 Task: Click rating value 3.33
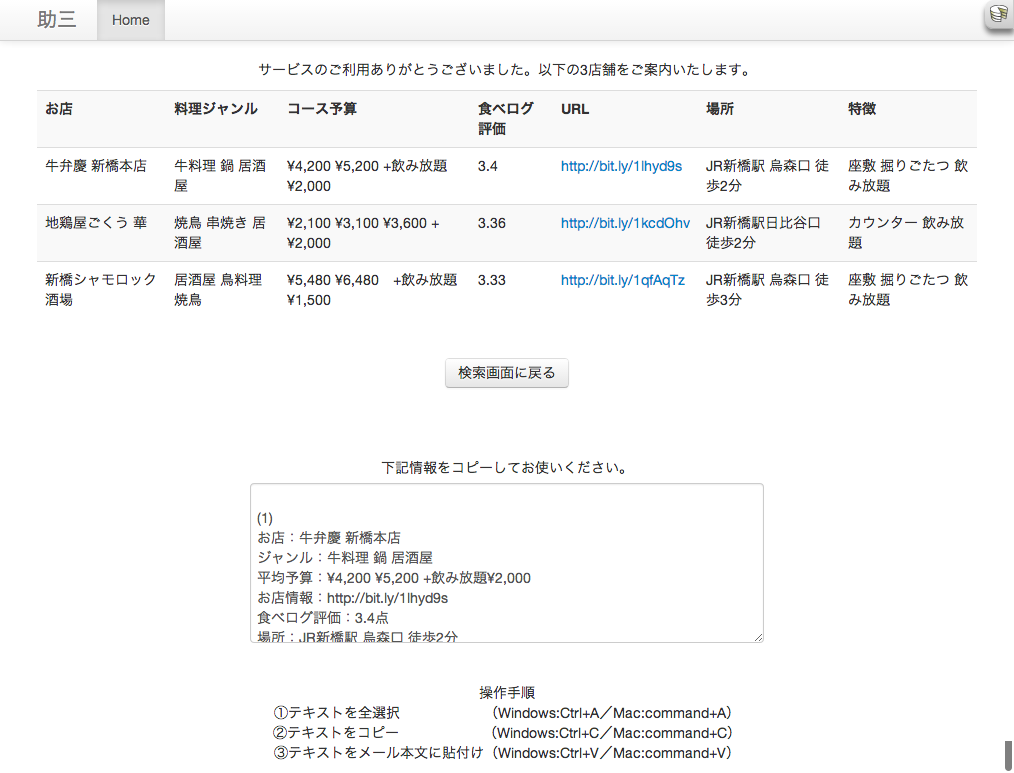491,280
